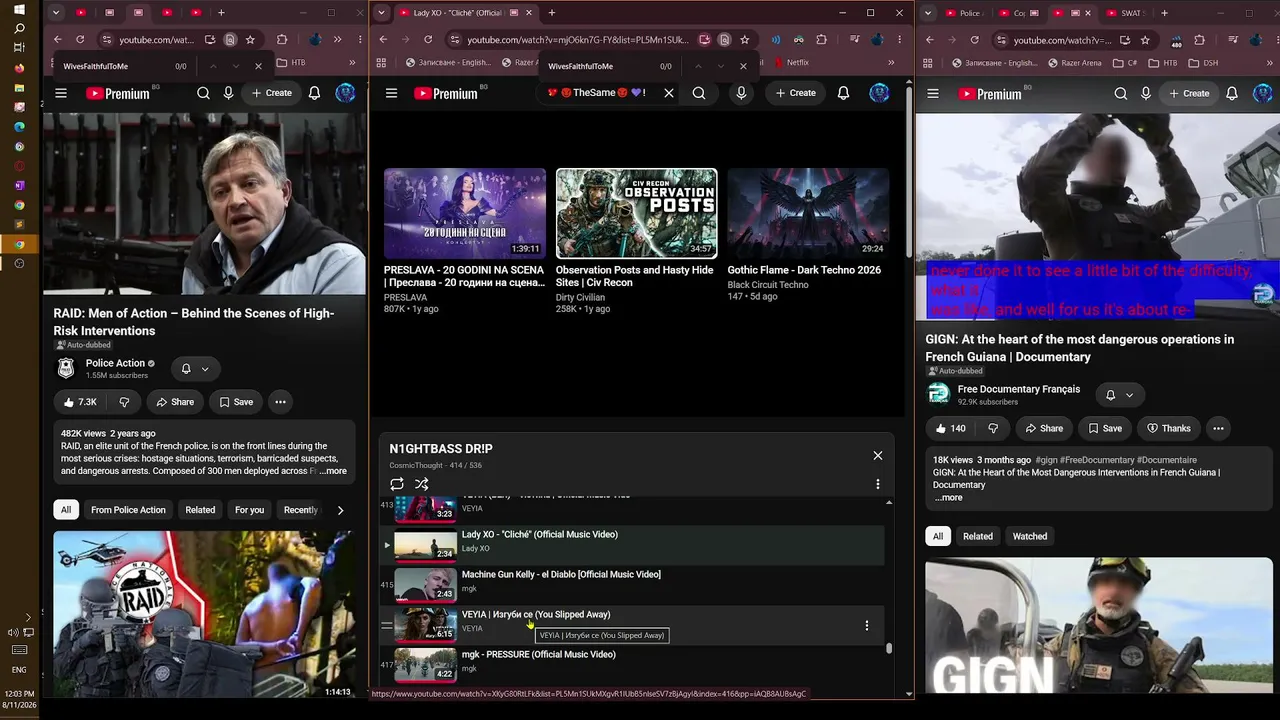Open tab search dropdown in right window
Image resolution: width=1280 pixels, height=720 pixels.
[x=930, y=13]
